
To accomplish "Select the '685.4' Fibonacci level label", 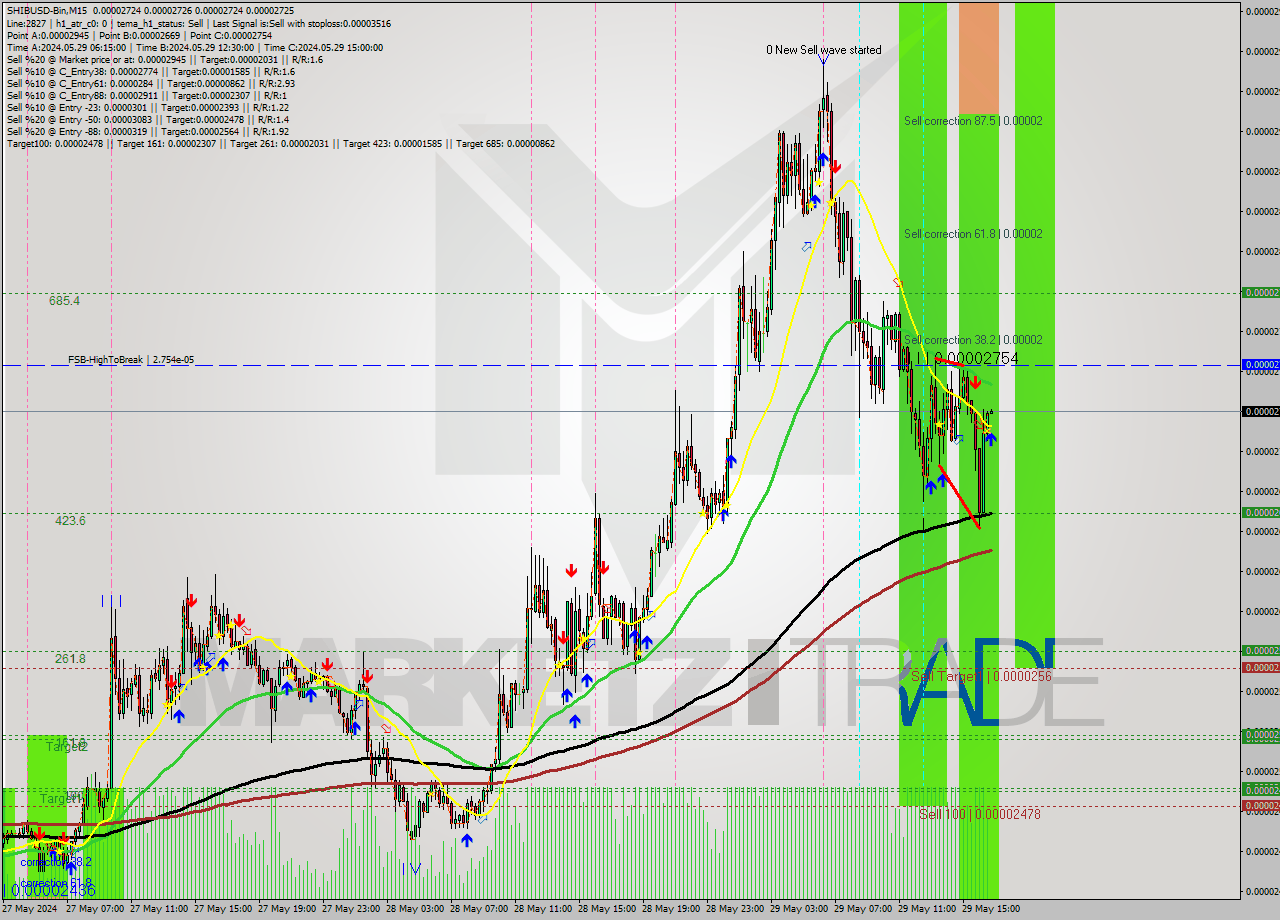I will click(64, 301).
